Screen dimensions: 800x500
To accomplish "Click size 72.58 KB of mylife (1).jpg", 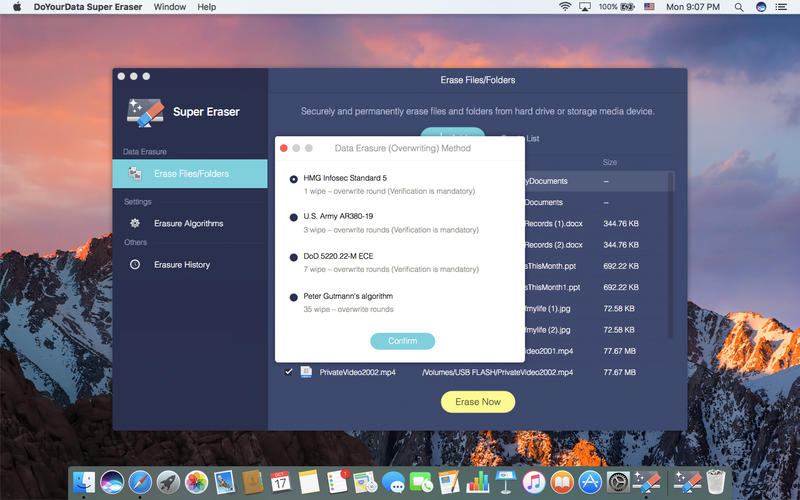I will (618, 309).
